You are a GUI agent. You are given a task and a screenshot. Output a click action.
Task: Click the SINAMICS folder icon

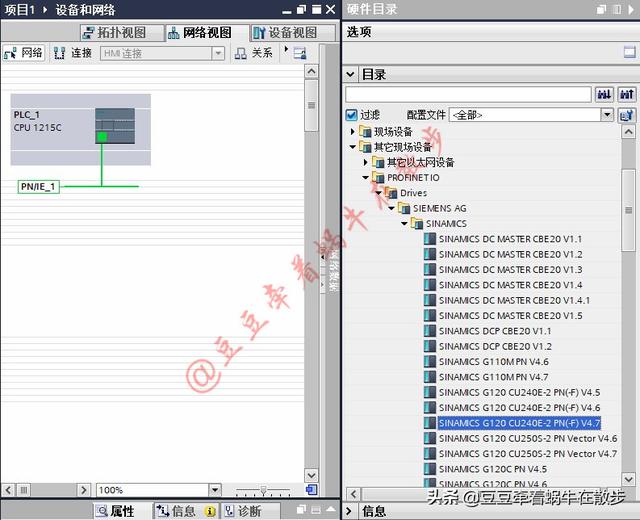417,224
